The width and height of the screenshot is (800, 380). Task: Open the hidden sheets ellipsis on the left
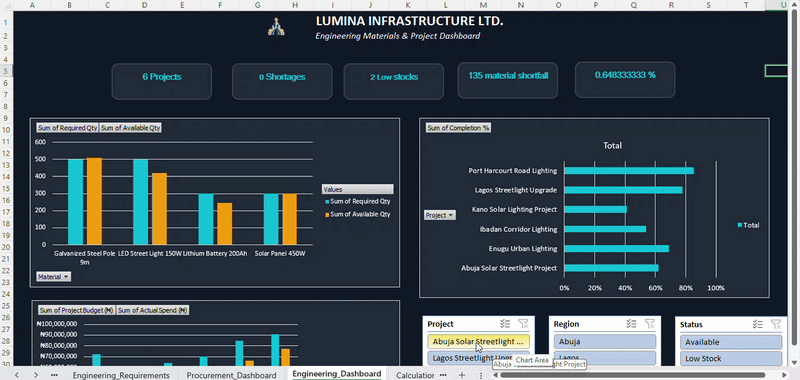click(x=55, y=375)
